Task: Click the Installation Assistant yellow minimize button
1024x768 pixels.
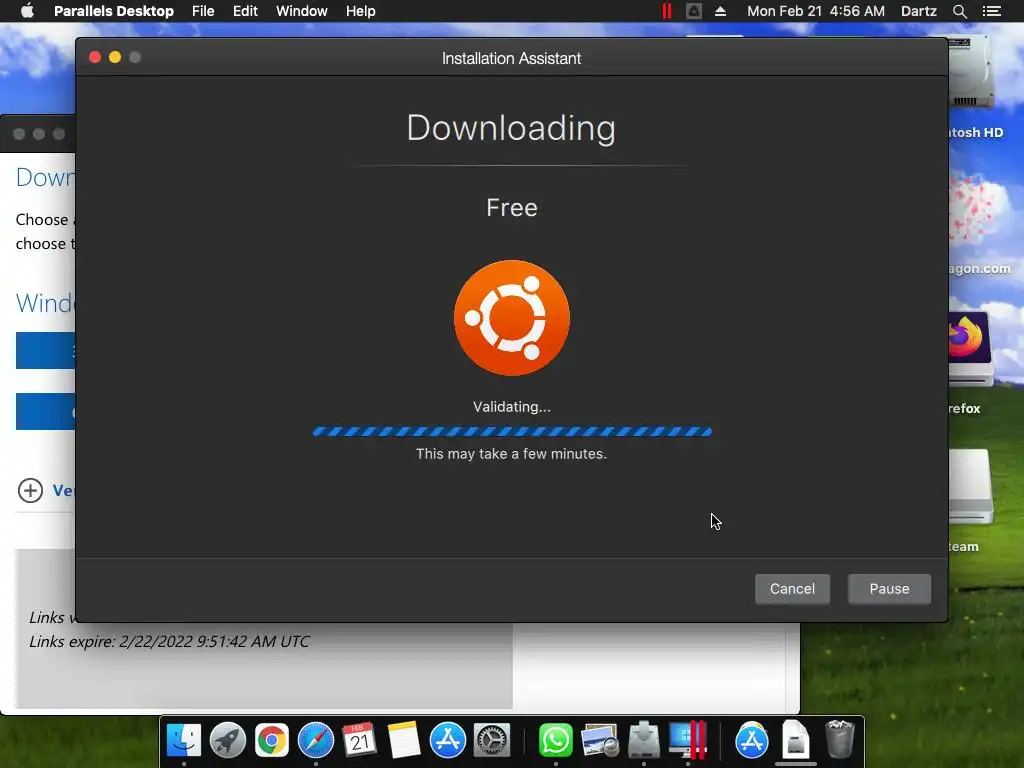Action: click(115, 57)
